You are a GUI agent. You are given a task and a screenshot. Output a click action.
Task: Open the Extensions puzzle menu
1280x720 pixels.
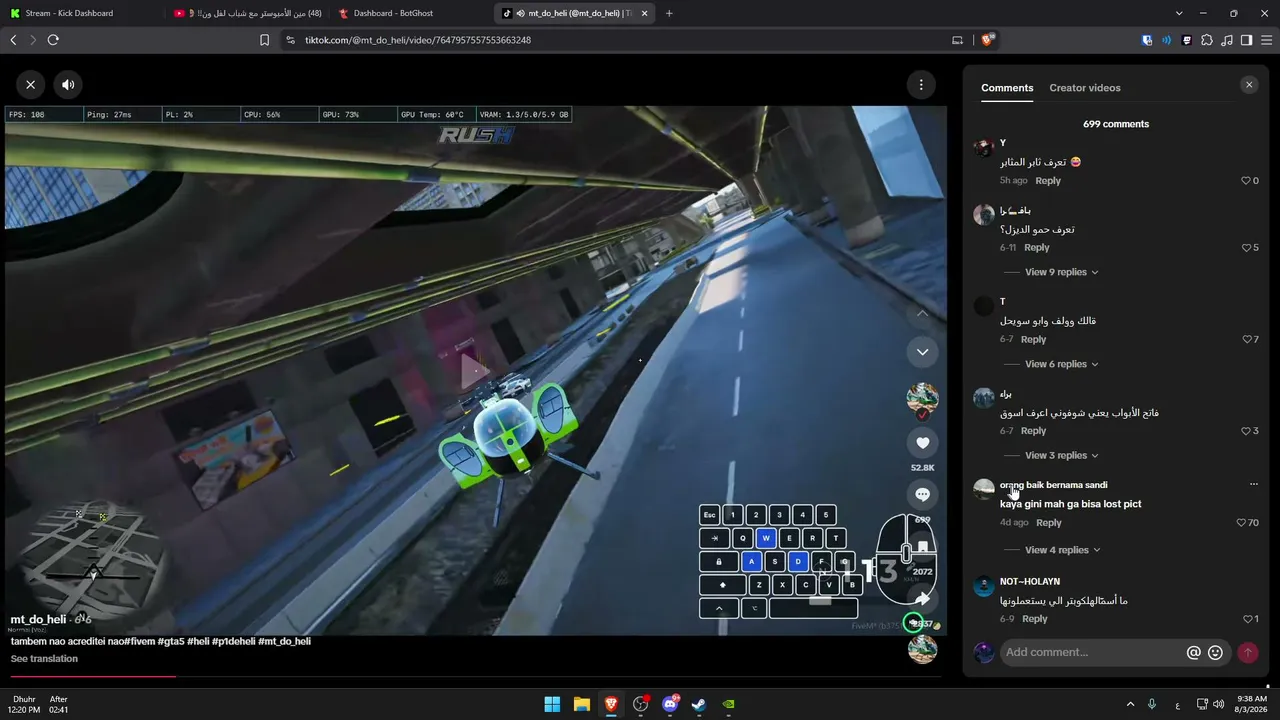[1207, 40]
